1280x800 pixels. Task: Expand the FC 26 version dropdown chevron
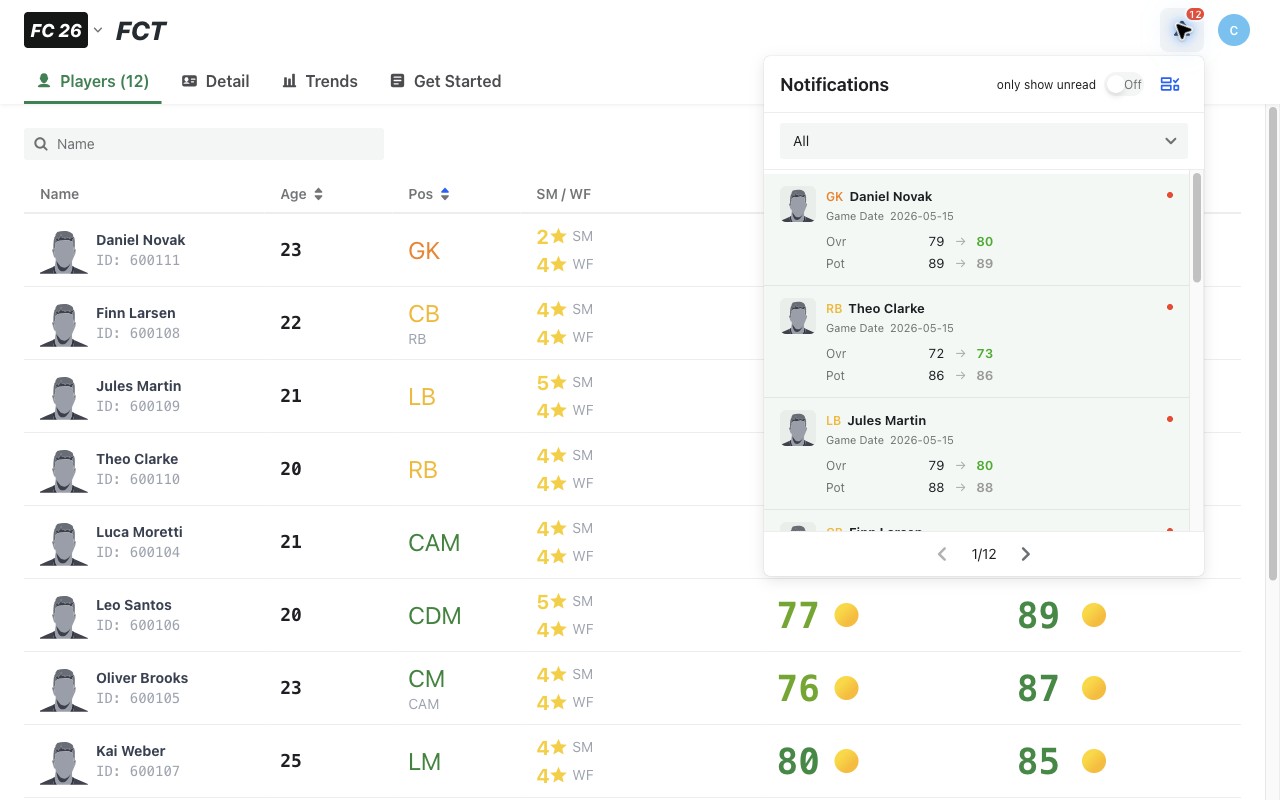tap(98, 30)
